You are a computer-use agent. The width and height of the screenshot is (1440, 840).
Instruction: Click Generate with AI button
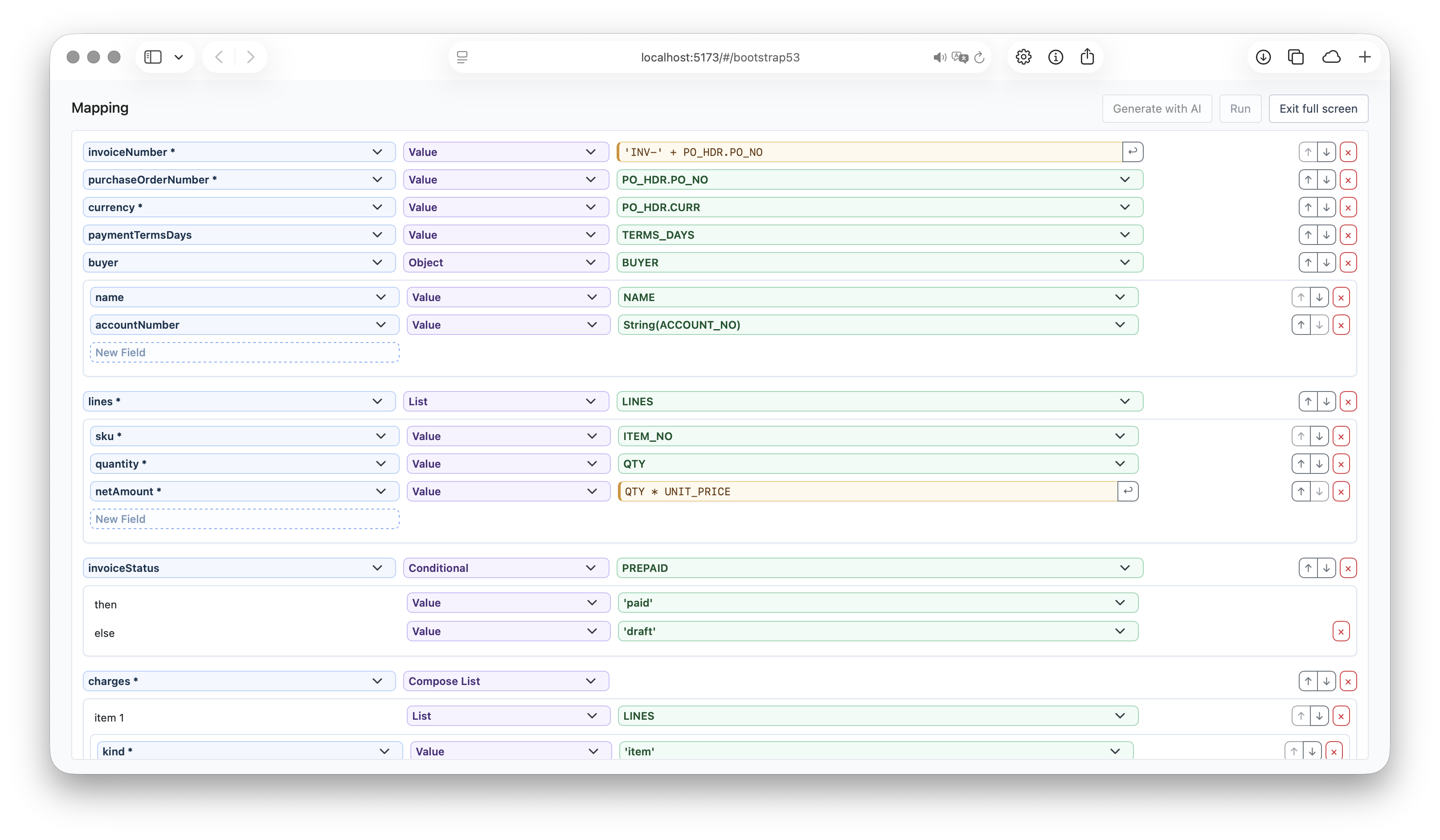pos(1157,109)
